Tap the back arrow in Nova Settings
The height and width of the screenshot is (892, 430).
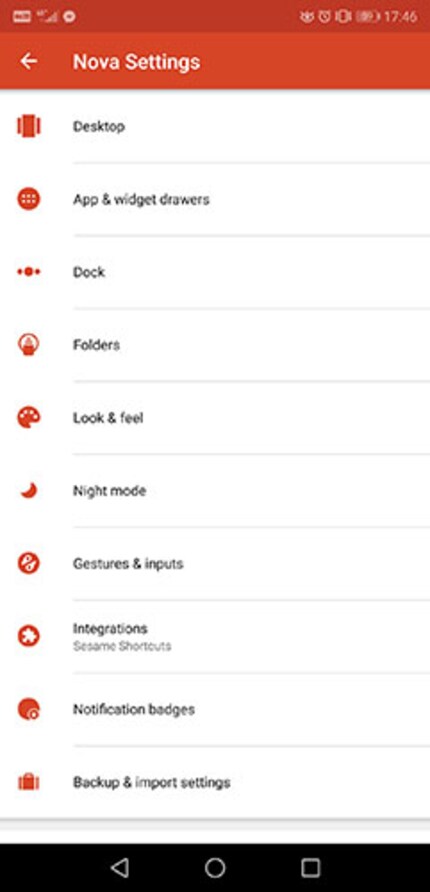click(x=28, y=61)
